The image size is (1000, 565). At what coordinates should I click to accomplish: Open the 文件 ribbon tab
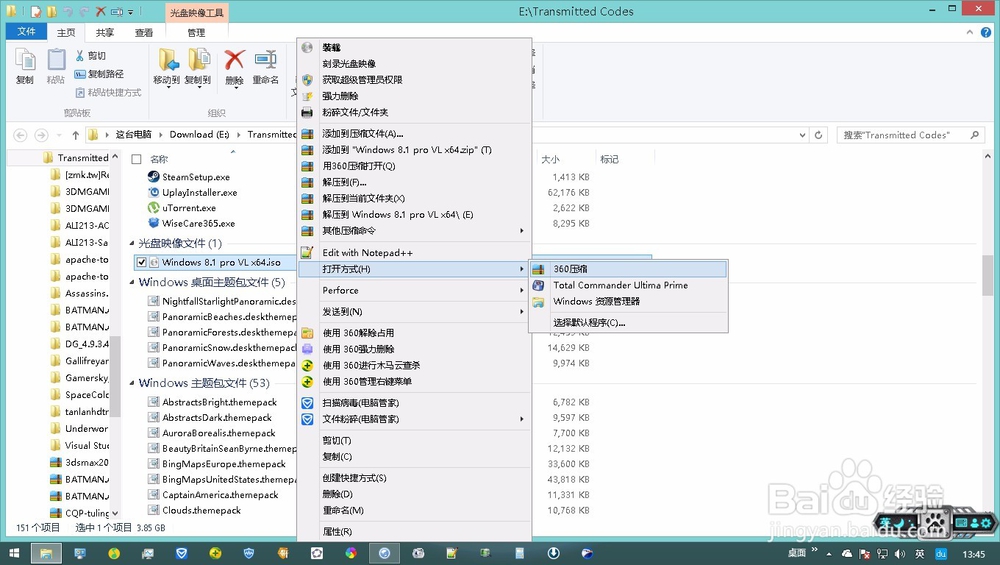tap(26, 31)
